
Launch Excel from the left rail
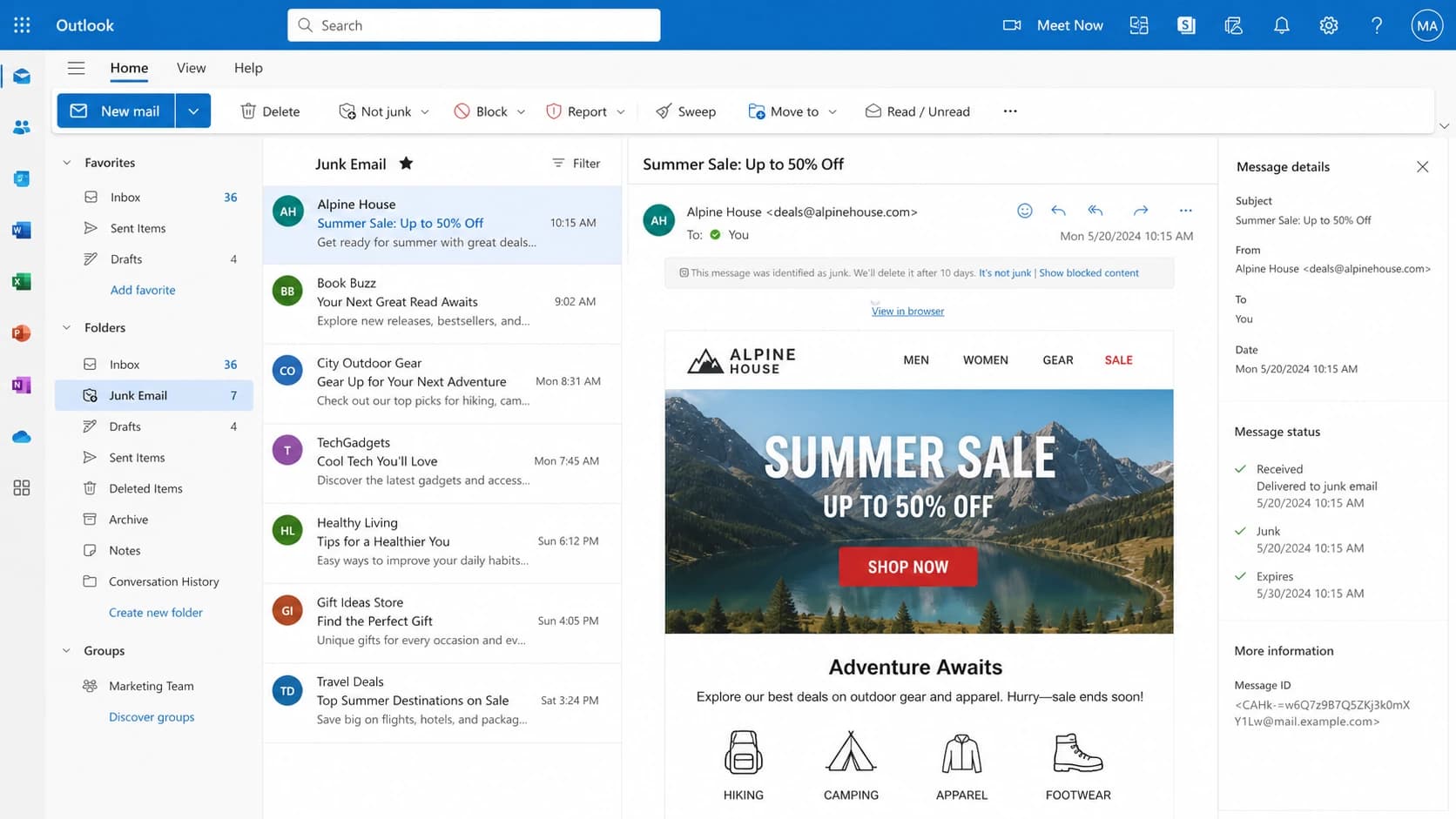(22, 281)
